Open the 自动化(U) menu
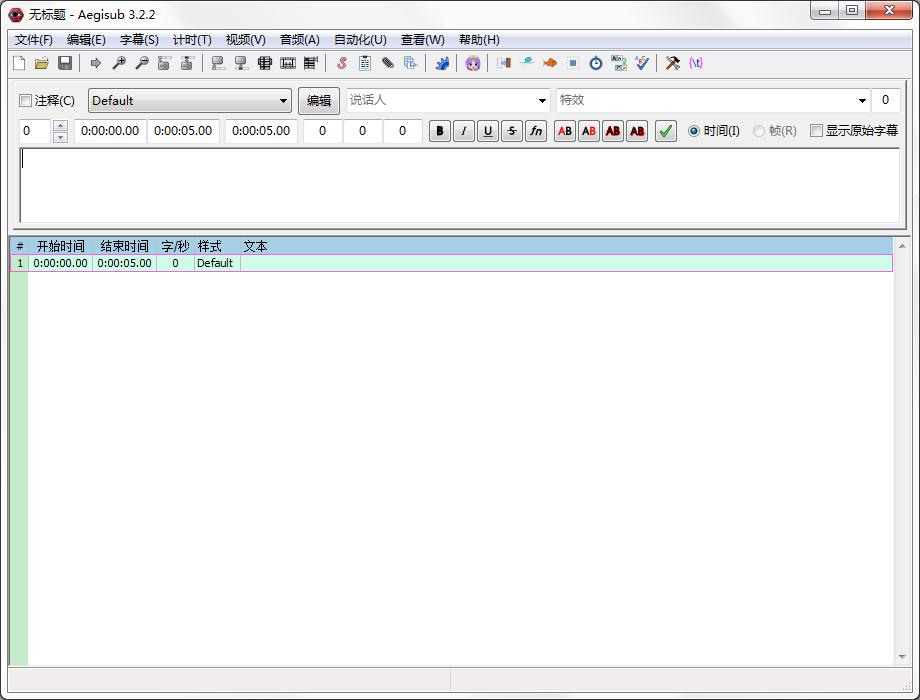Image resolution: width=920 pixels, height=700 pixels. click(360, 40)
